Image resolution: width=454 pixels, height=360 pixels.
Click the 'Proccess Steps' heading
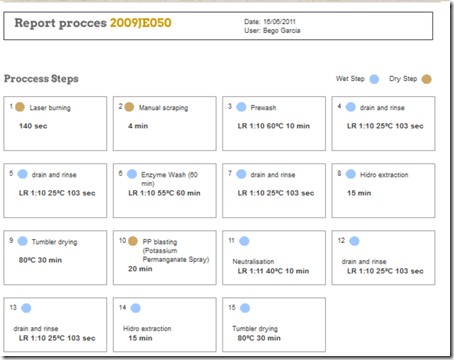tap(41, 79)
